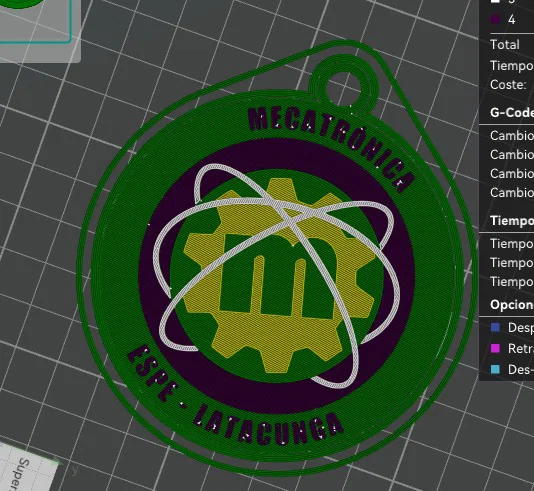Click the 'Desp' option label
The width and height of the screenshot is (534, 491).
[x=521, y=328]
